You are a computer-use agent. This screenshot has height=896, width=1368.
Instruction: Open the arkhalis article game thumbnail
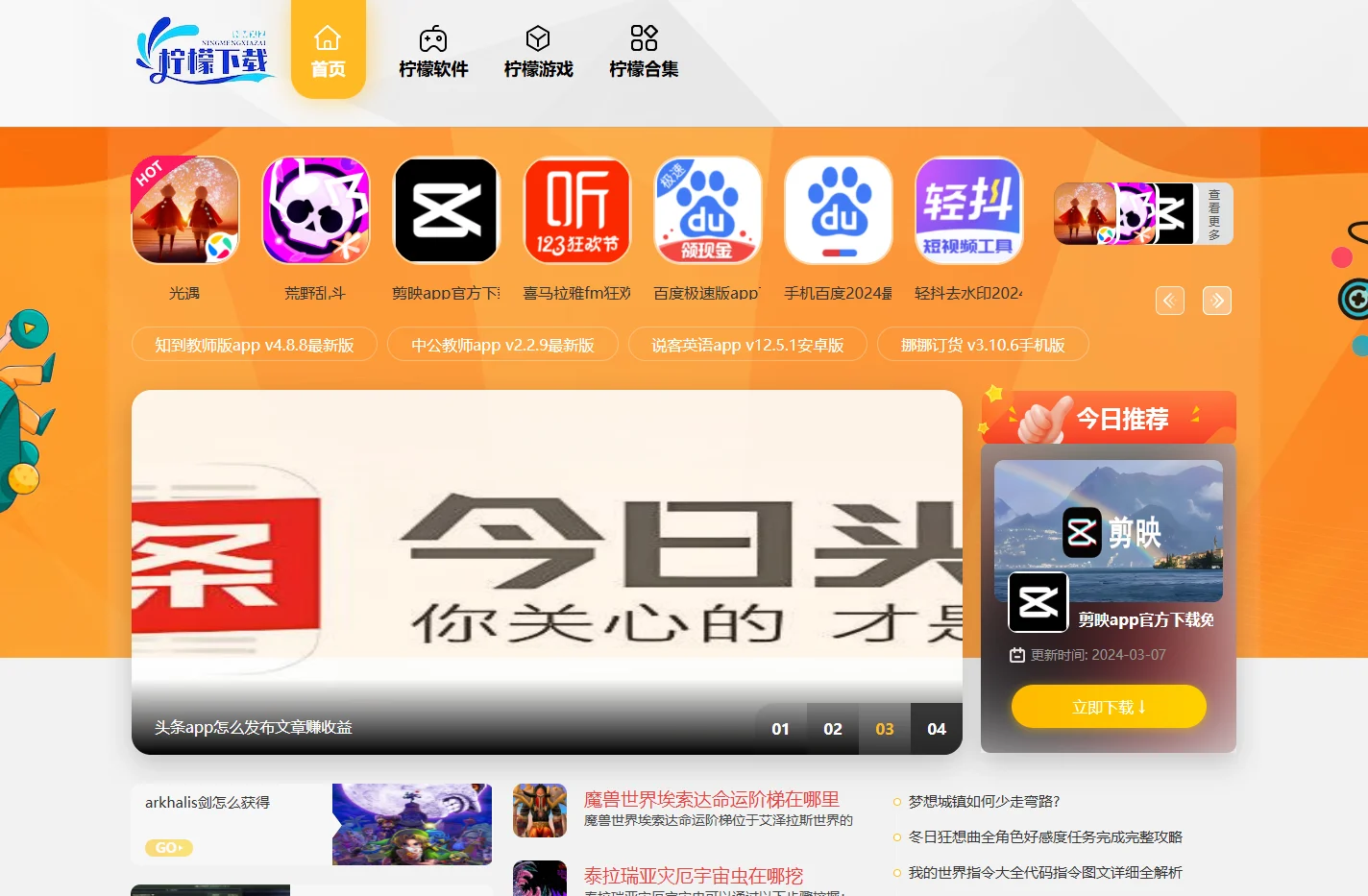point(412,824)
